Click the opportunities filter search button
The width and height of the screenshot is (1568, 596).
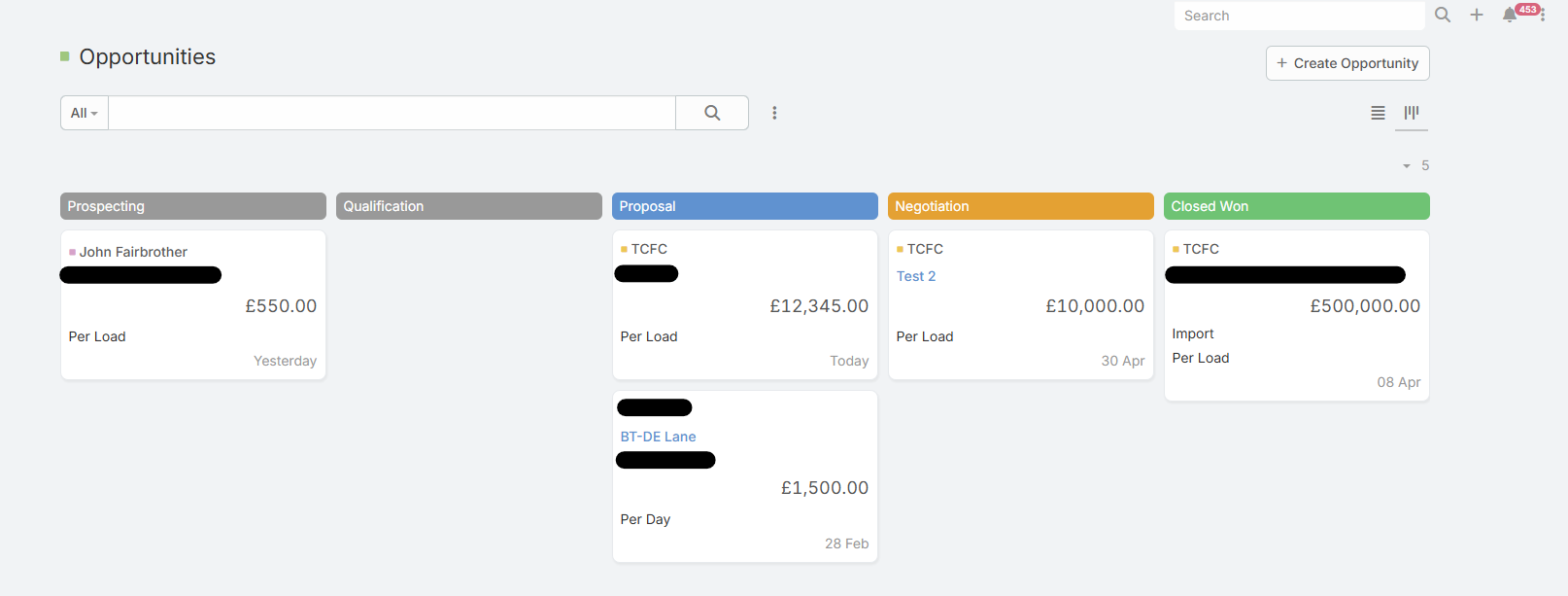(712, 113)
